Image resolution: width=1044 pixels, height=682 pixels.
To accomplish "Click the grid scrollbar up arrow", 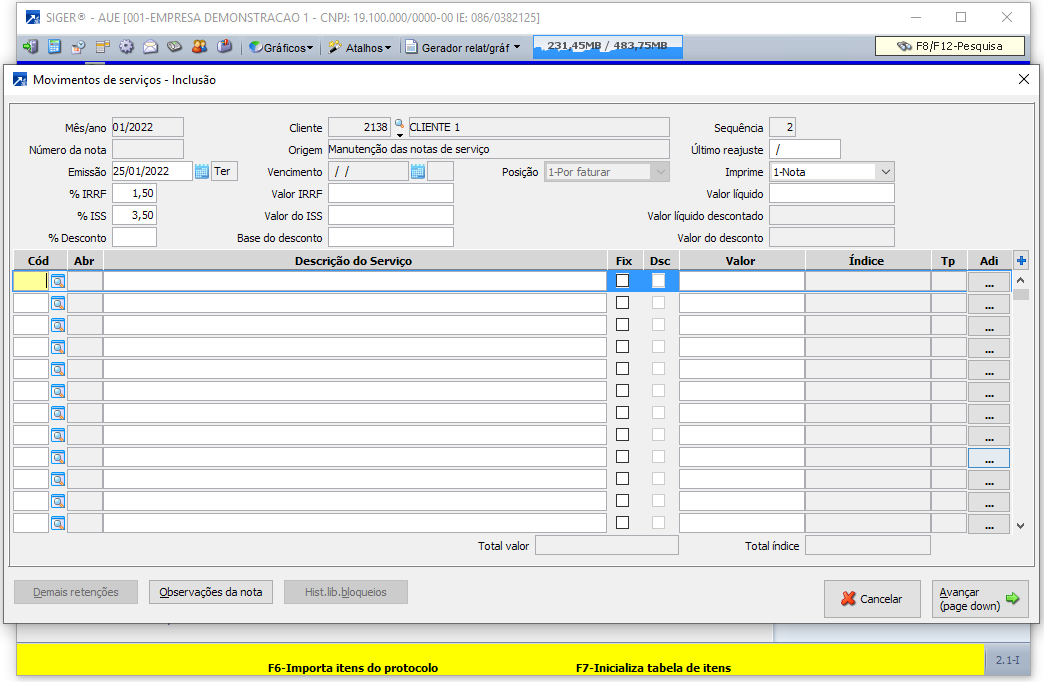I will pos(1021,280).
